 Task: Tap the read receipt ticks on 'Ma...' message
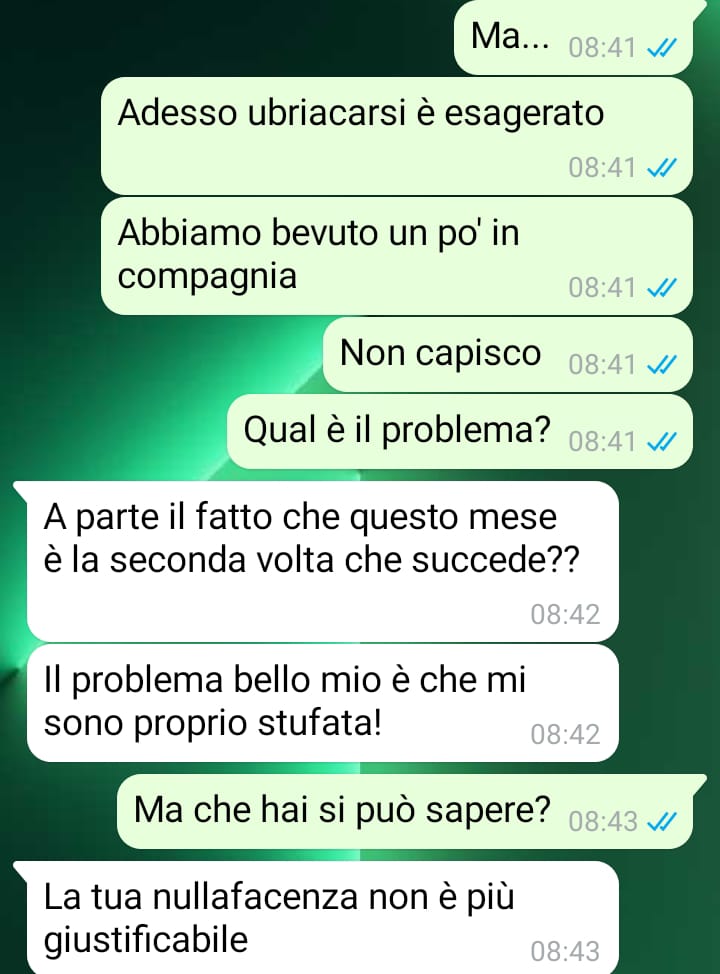662,48
